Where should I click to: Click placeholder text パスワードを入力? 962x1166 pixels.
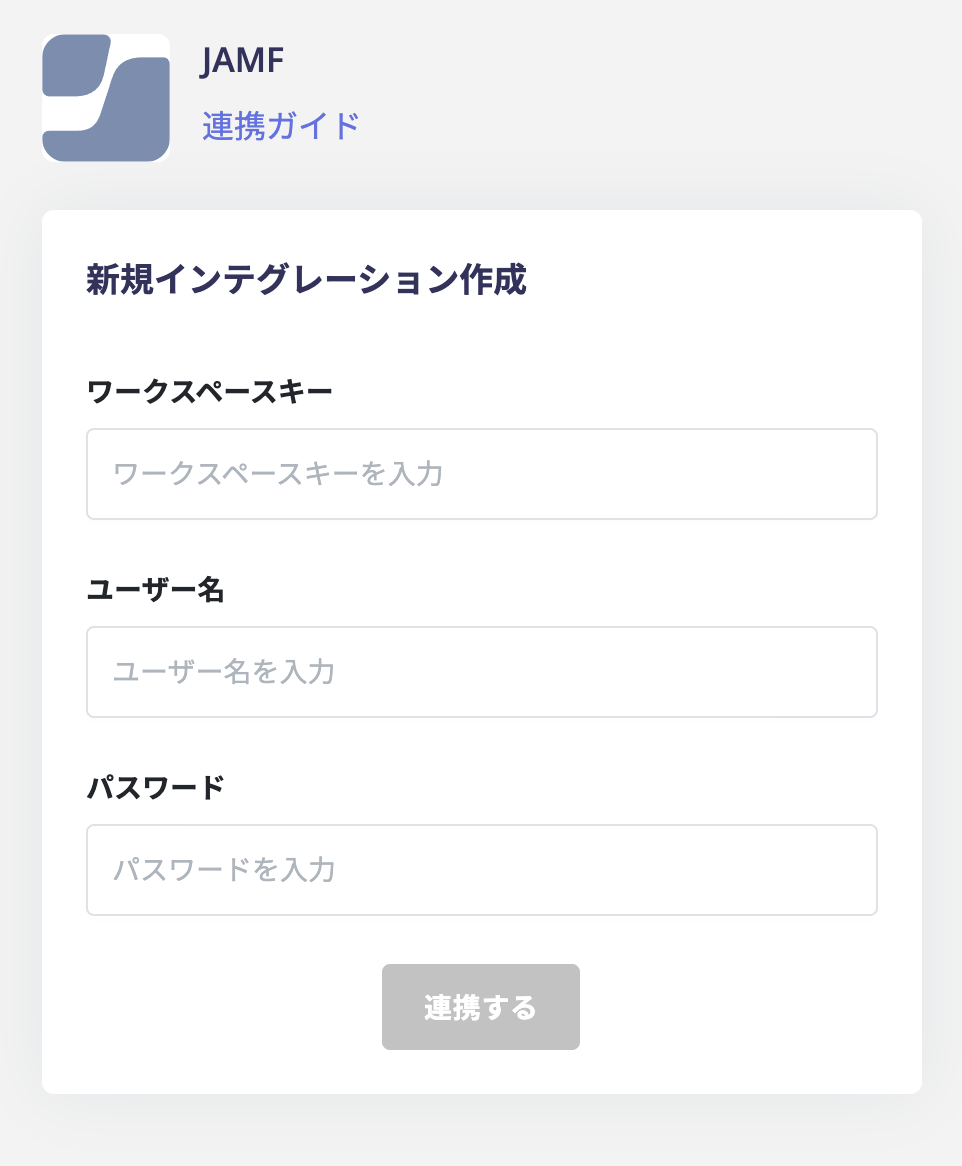[224, 869]
